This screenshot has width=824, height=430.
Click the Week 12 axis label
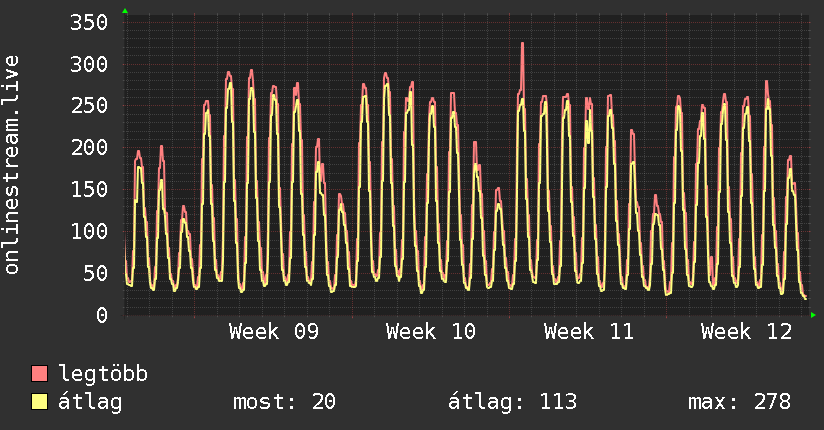[x=746, y=332]
